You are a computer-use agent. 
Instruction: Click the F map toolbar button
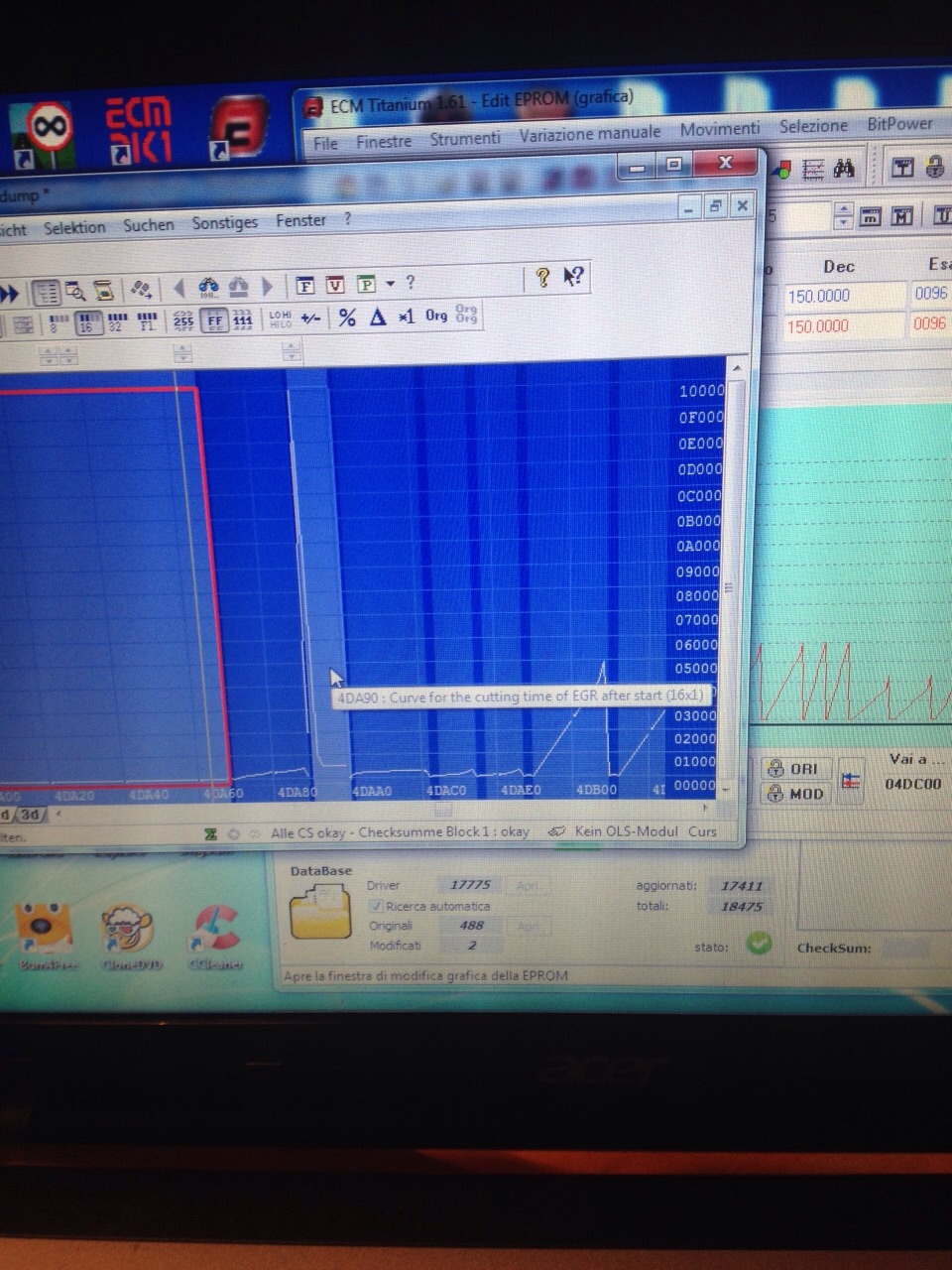pos(305,286)
